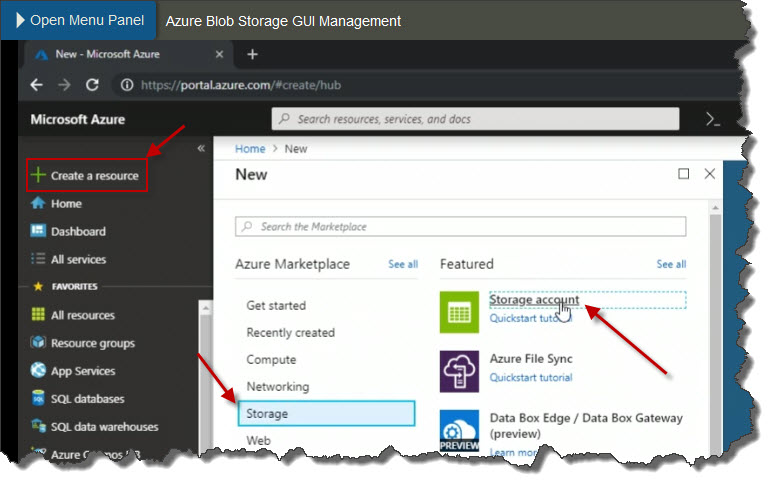The image size is (777, 489).
Task: Select the Storage marketplace category
Action: (x=327, y=414)
